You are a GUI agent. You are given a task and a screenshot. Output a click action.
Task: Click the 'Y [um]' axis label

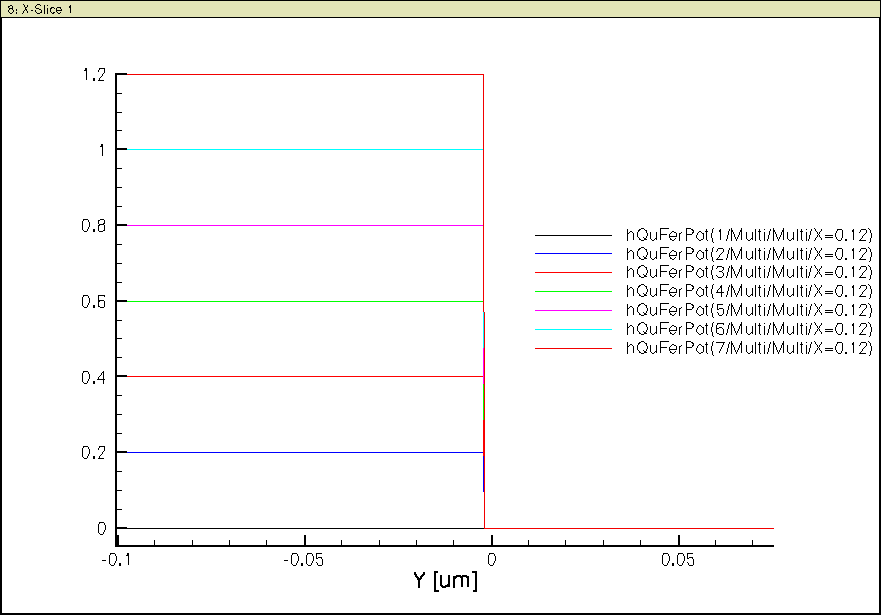click(x=446, y=580)
